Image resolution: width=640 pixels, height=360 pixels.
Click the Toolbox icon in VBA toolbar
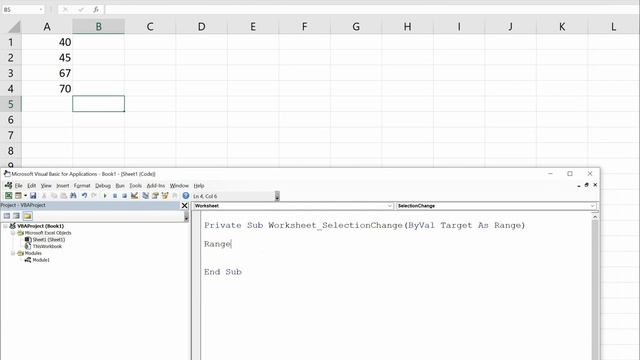175,196
